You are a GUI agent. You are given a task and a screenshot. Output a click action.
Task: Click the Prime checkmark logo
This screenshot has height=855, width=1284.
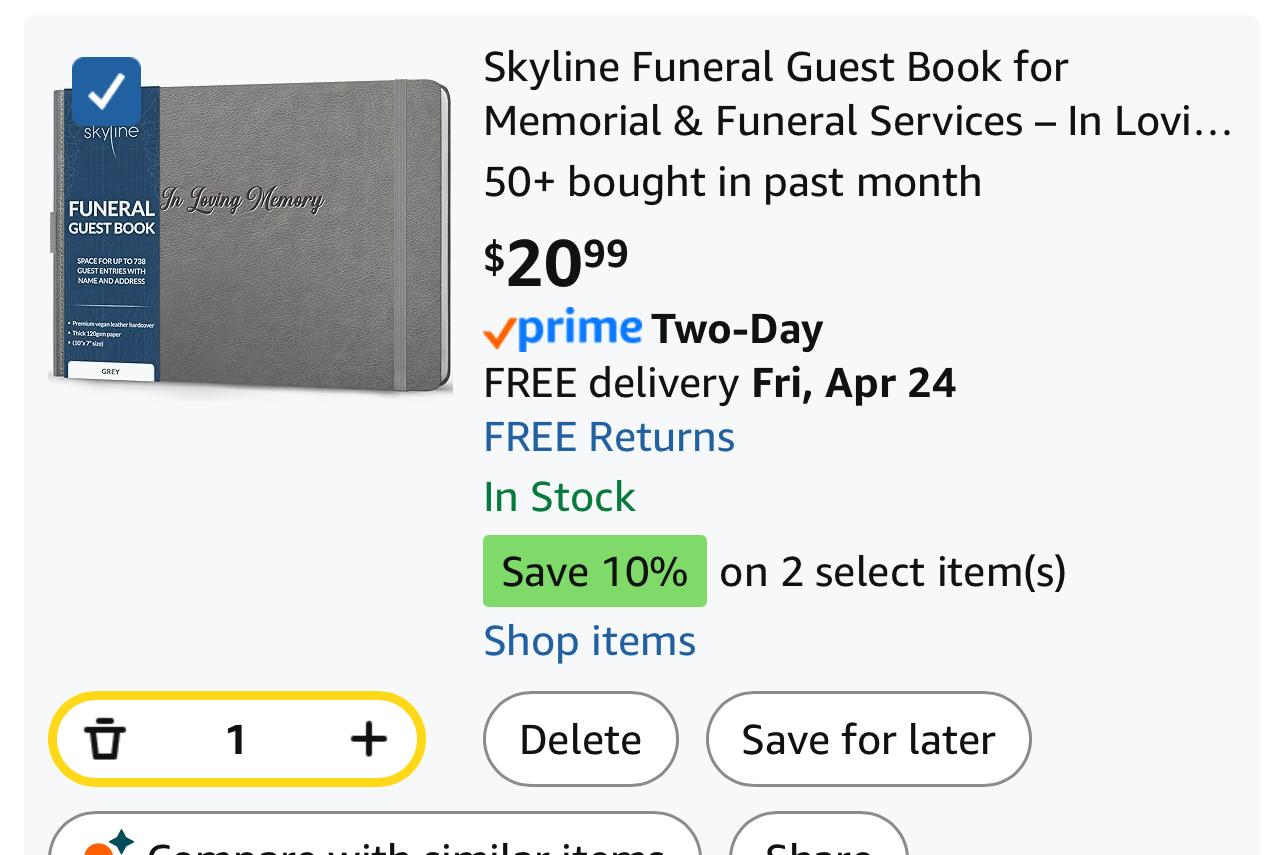(562, 329)
